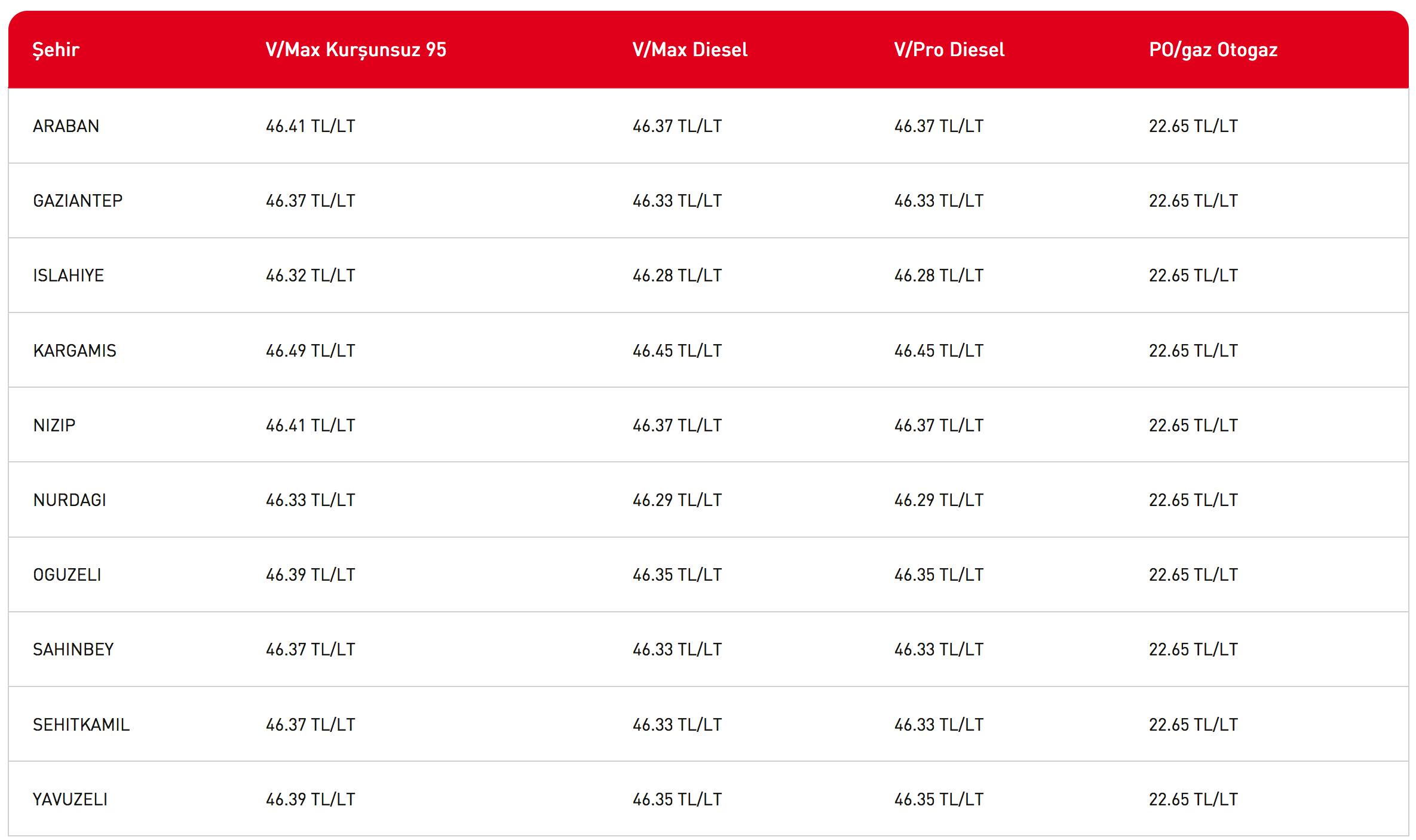Click ISLAHIYE V/Max Diesel price 46.28
Screen dimensions: 1416x840
677,275
